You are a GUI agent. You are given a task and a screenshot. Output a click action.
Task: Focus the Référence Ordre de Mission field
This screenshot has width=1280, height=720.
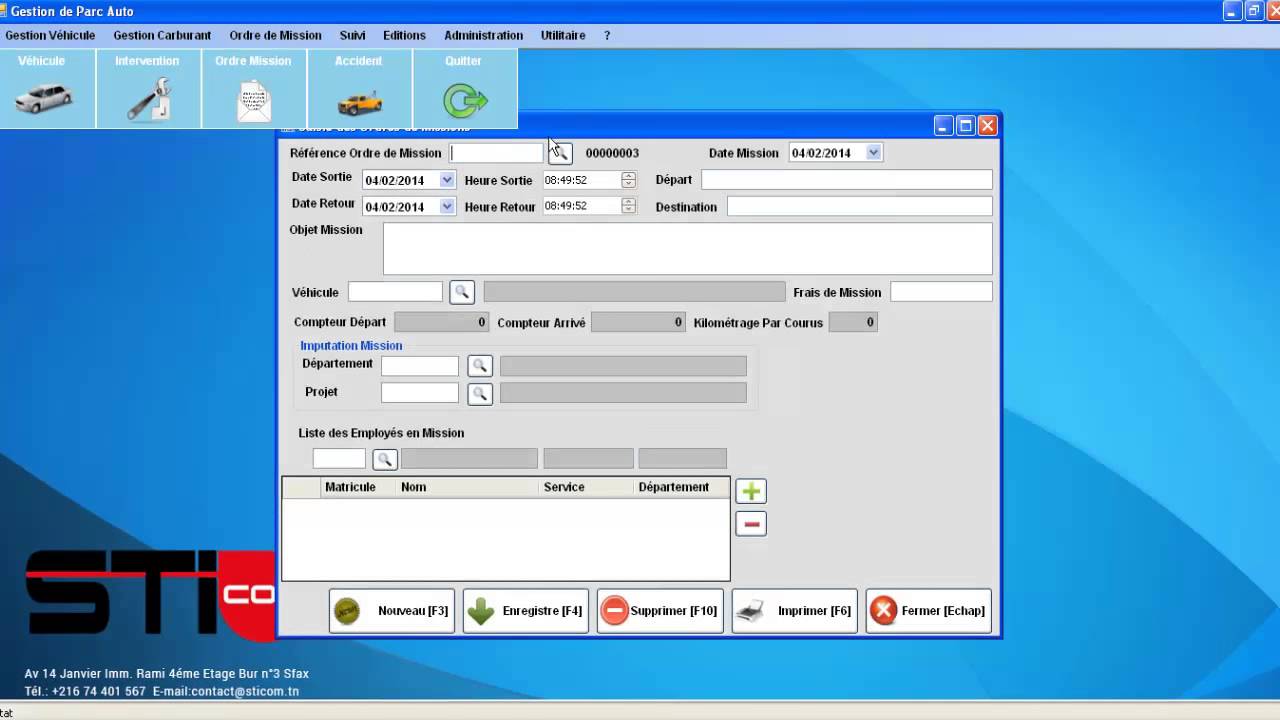497,153
